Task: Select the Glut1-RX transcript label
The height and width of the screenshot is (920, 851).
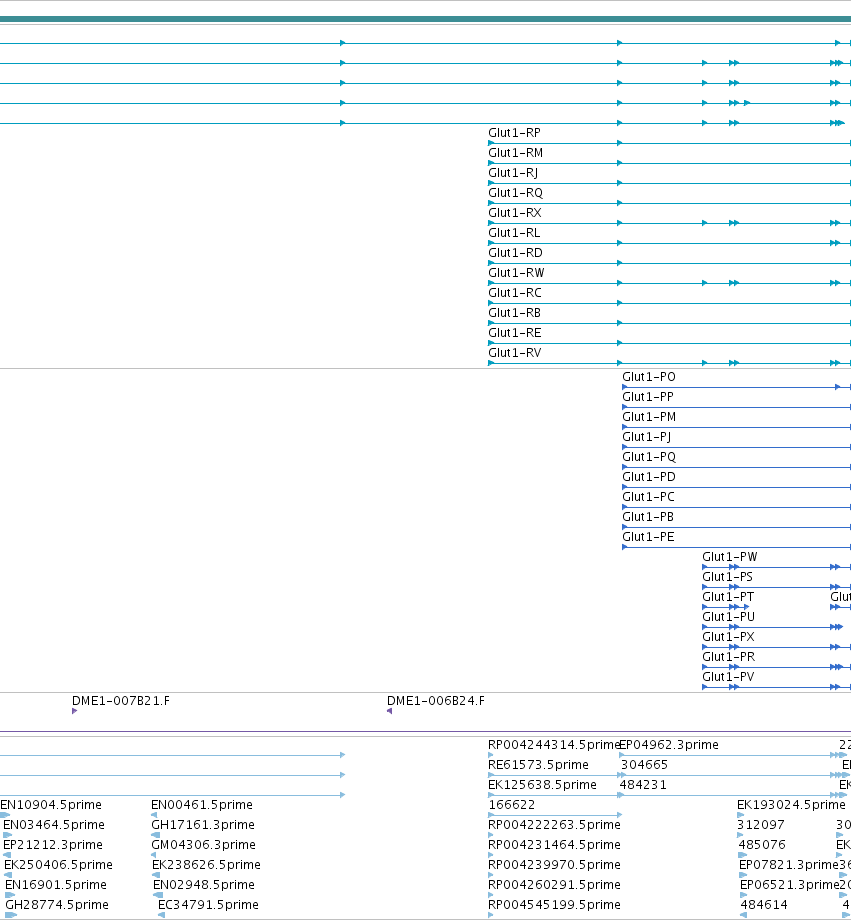Action: pos(515,213)
